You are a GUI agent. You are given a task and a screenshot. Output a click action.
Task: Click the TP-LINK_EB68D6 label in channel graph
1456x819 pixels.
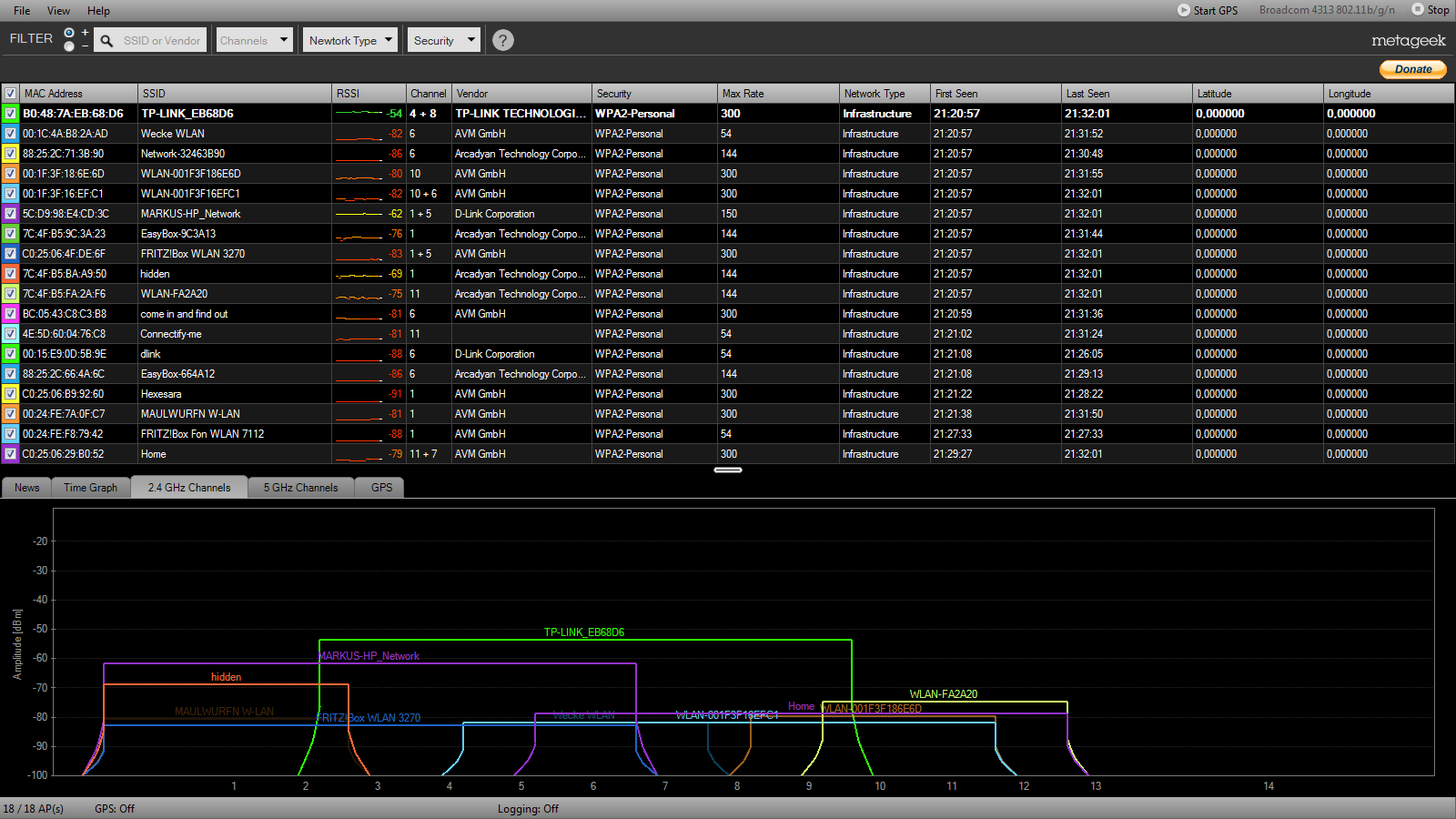[584, 632]
